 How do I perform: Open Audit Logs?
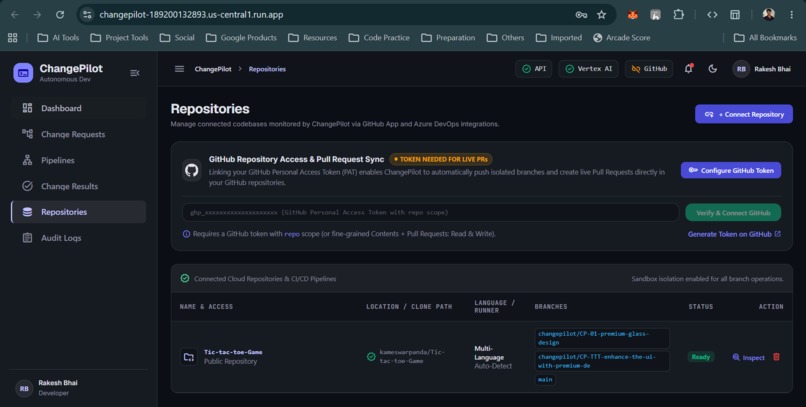(x=78, y=238)
